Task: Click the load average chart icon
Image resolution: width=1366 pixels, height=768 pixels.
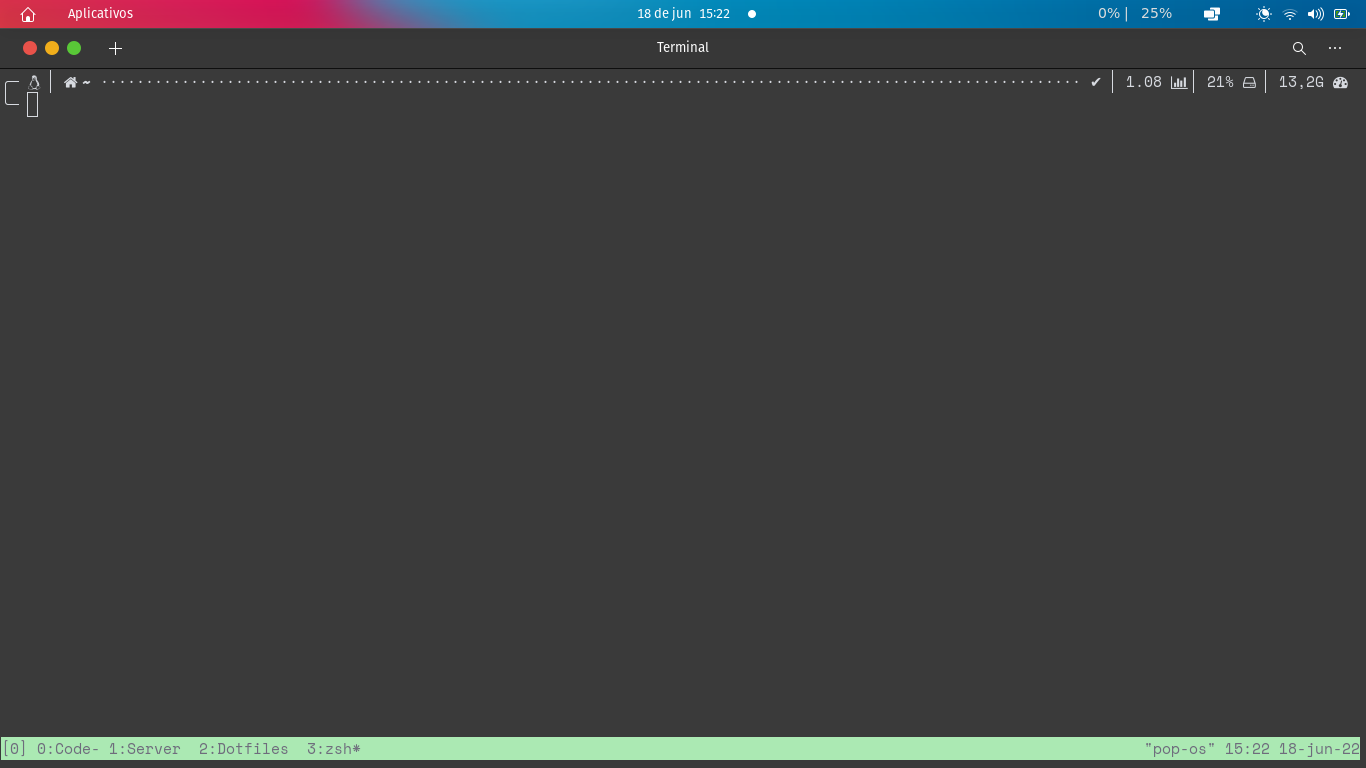Action: pyautogui.click(x=1179, y=82)
